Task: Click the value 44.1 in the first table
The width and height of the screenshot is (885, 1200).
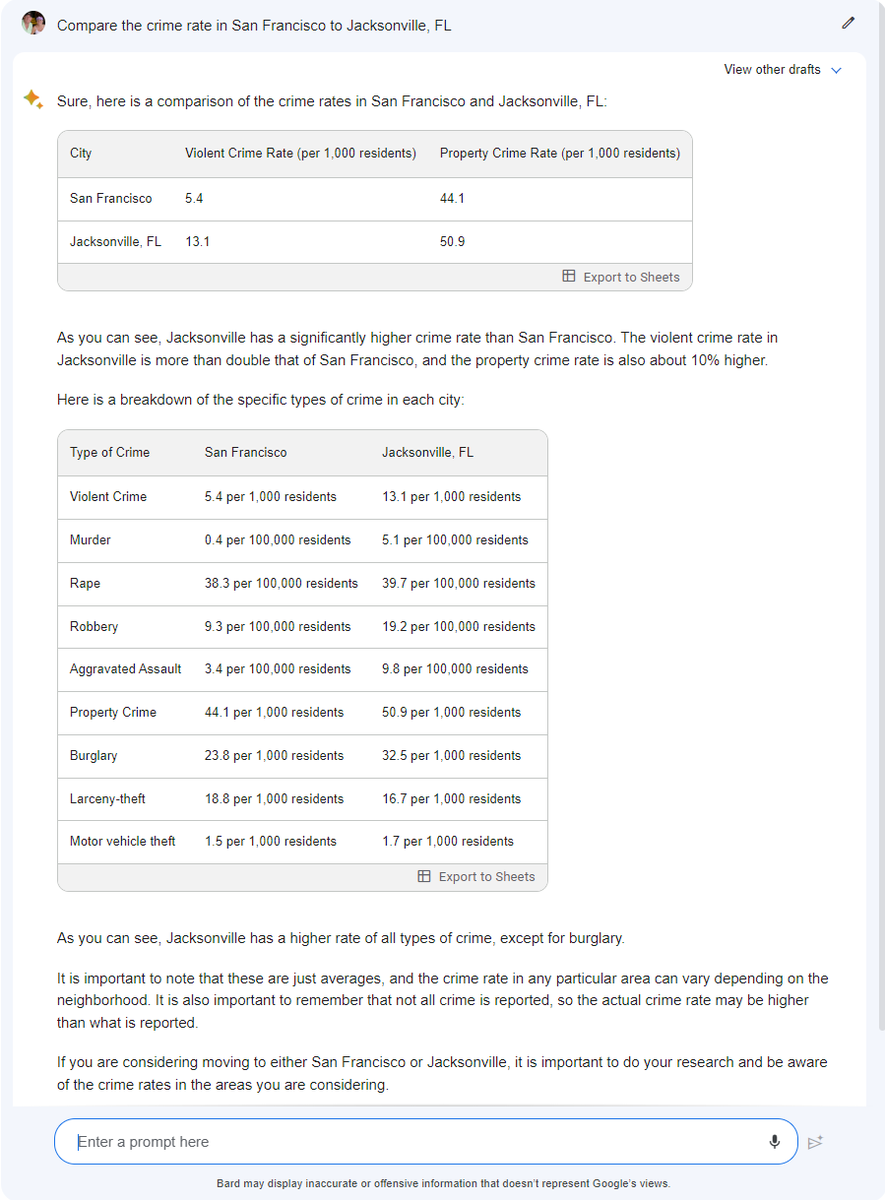Action: (x=452, y=199)
